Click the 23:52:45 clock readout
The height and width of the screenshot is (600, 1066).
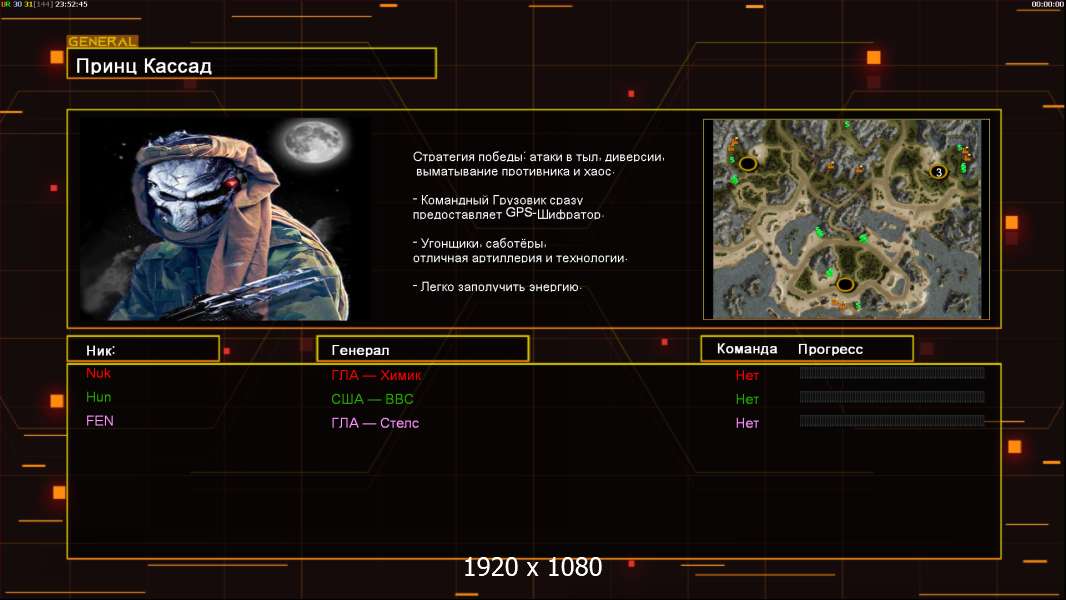coord(71,4)
